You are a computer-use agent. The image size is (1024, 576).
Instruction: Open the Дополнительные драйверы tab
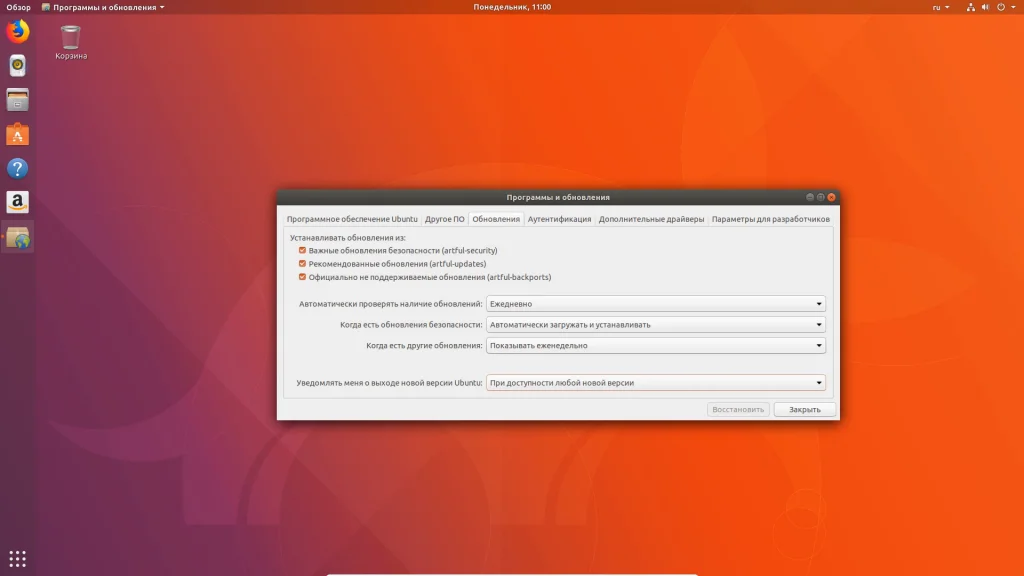coord(651,219)
